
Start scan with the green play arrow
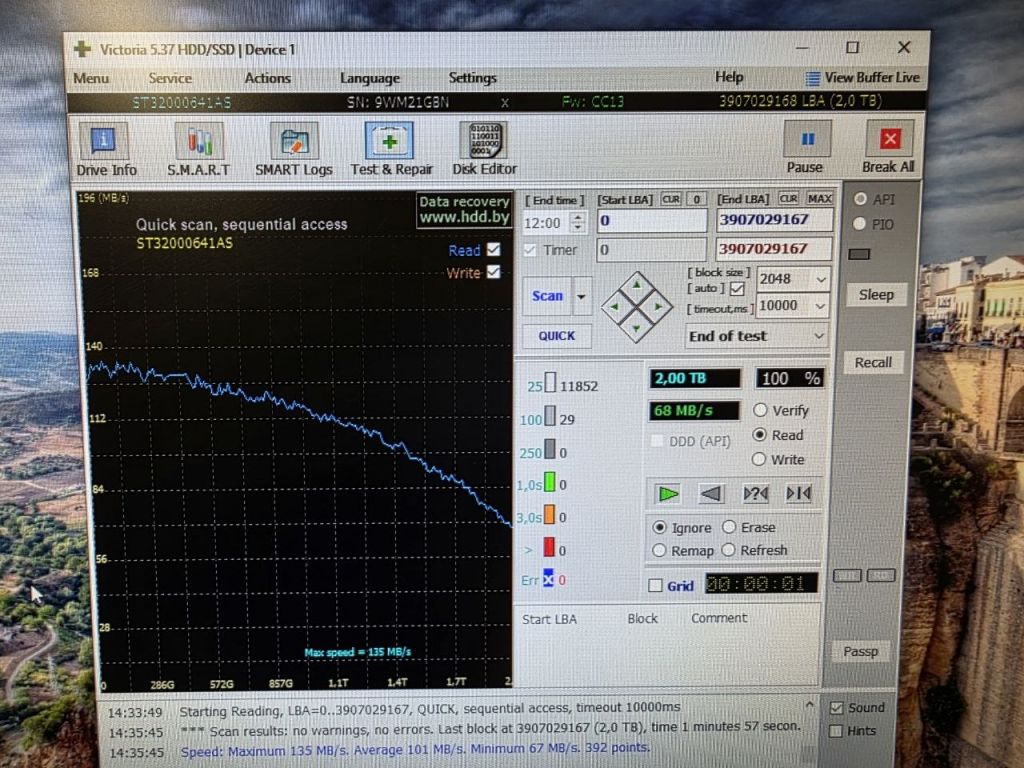668,494
